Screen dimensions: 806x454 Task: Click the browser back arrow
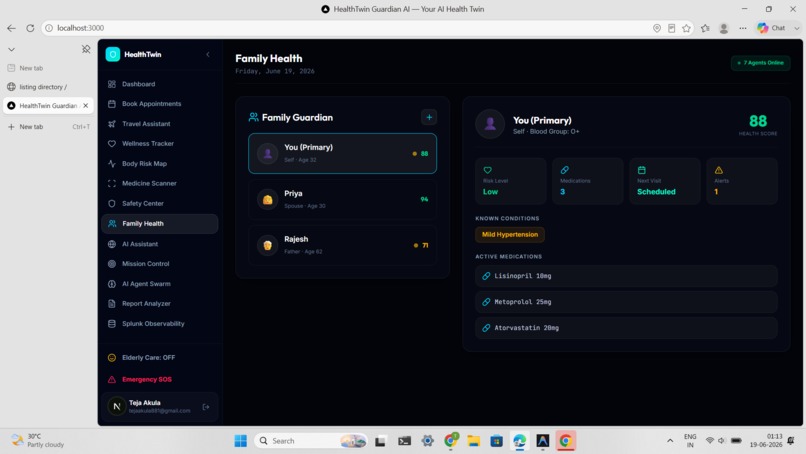11,28
